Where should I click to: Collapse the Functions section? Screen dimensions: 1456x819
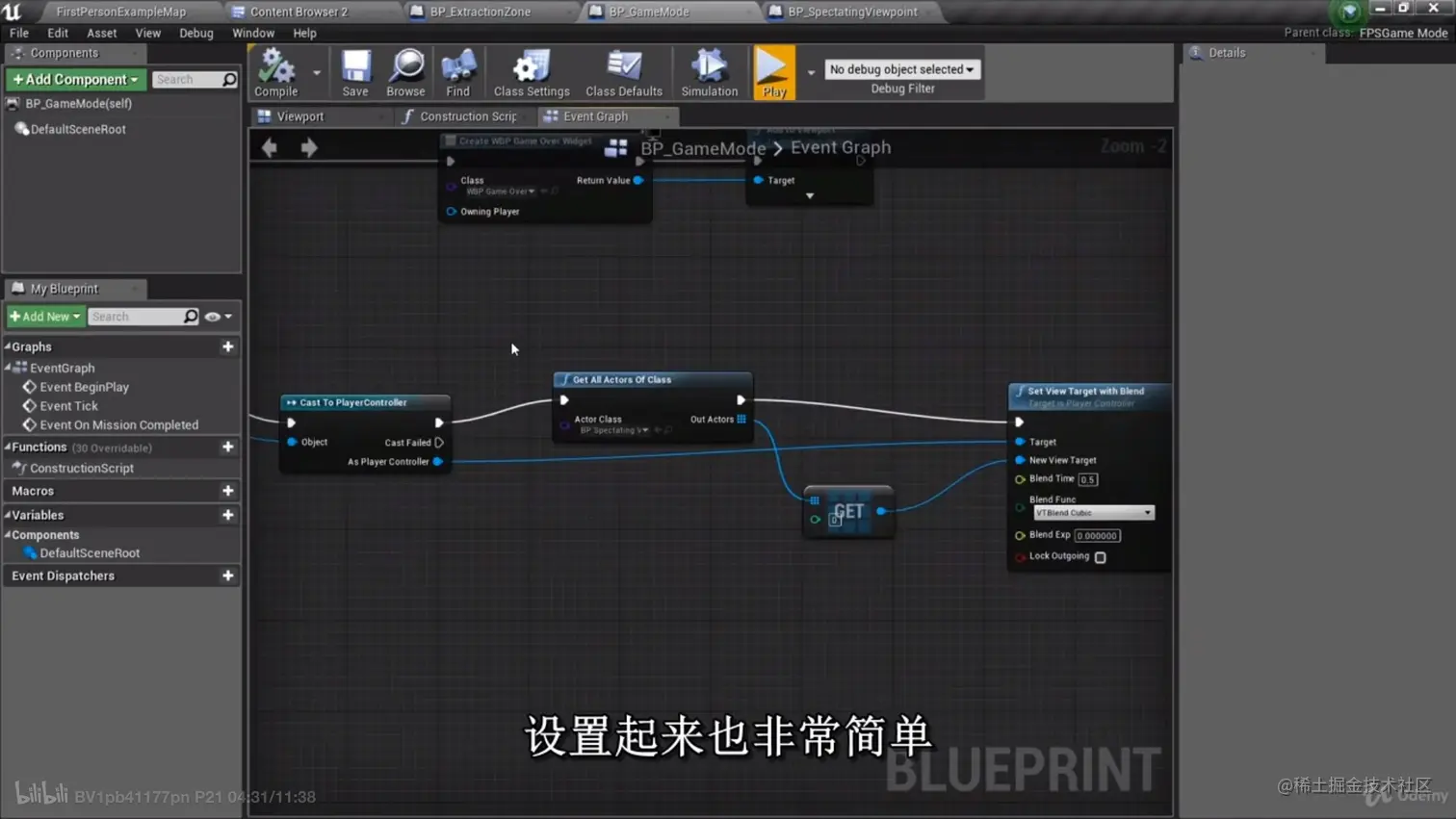pyautogui.click(x=8, y=447)
